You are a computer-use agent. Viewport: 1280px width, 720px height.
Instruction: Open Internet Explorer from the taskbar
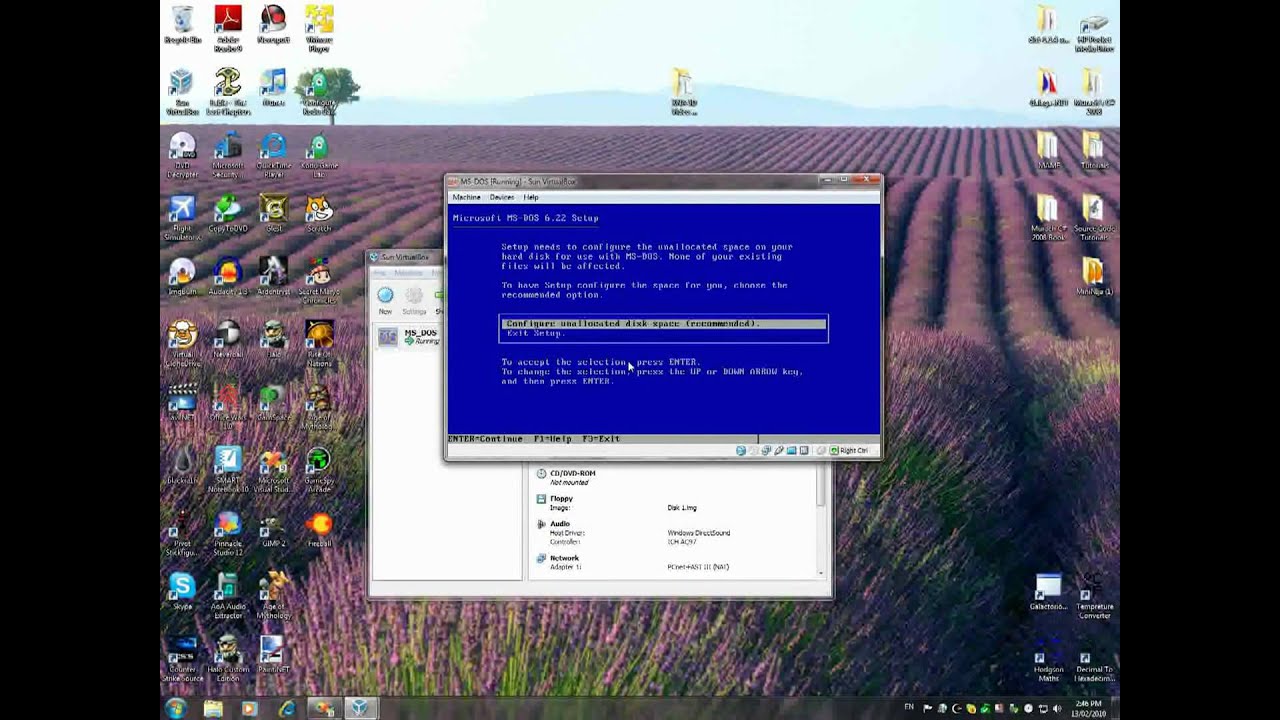(x=287, y=708)
